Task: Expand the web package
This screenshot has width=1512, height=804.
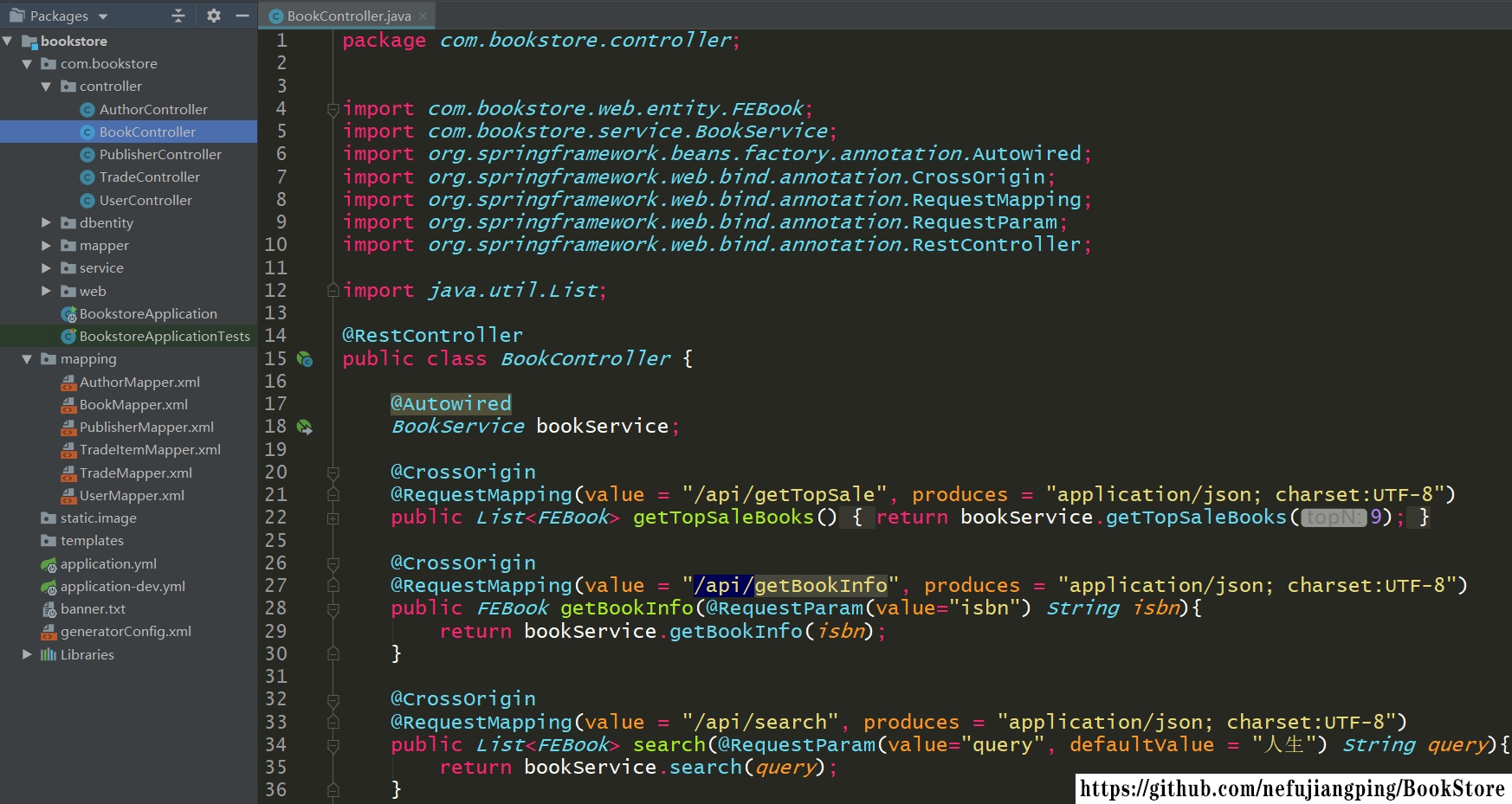Action: [x=46, y=291]
